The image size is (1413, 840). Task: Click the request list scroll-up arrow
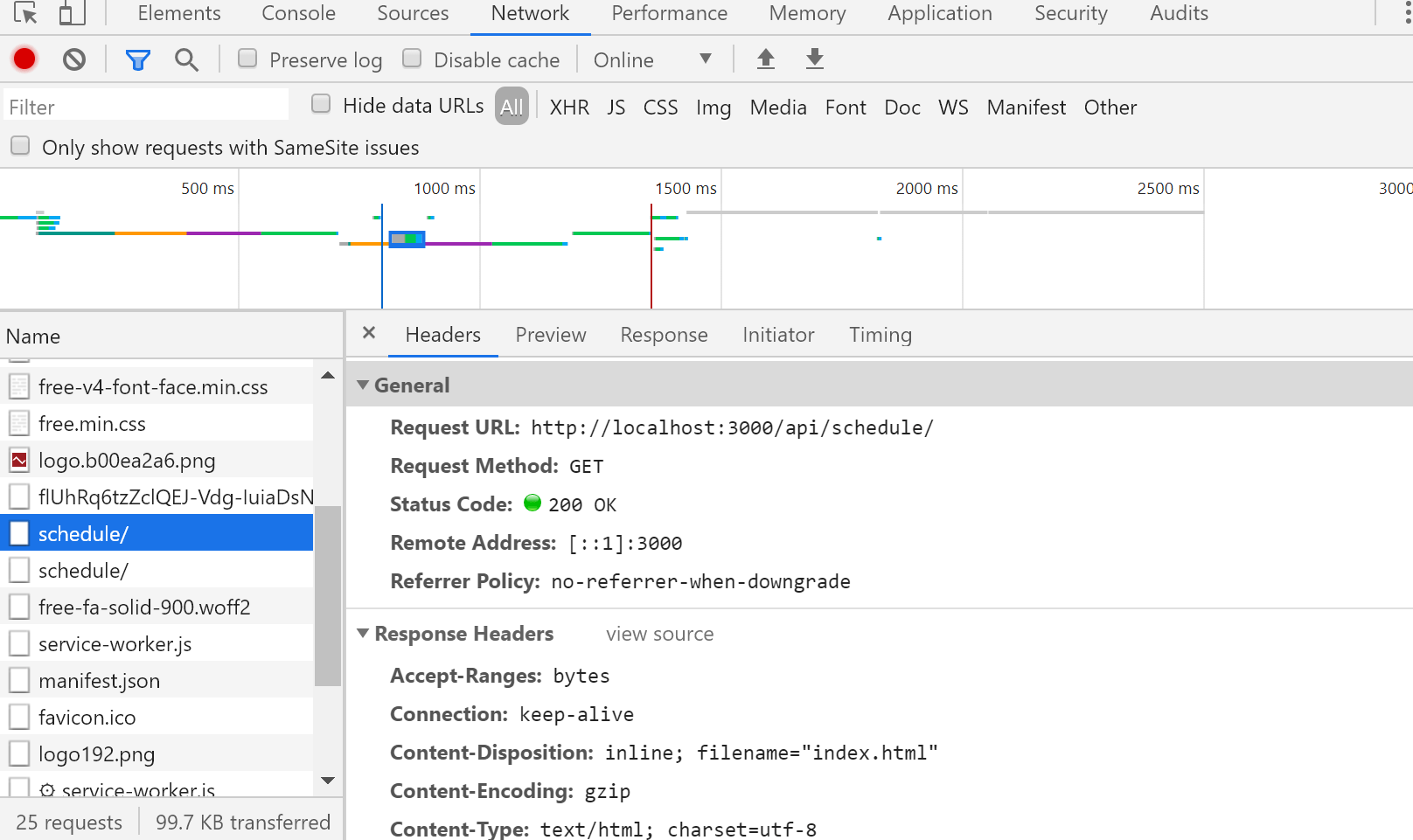tap(328, 375)
